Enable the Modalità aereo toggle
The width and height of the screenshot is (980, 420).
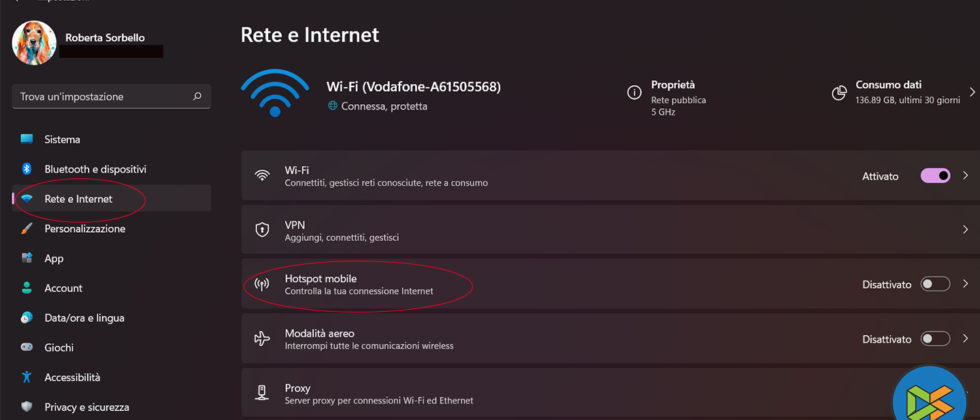point(935,338)
